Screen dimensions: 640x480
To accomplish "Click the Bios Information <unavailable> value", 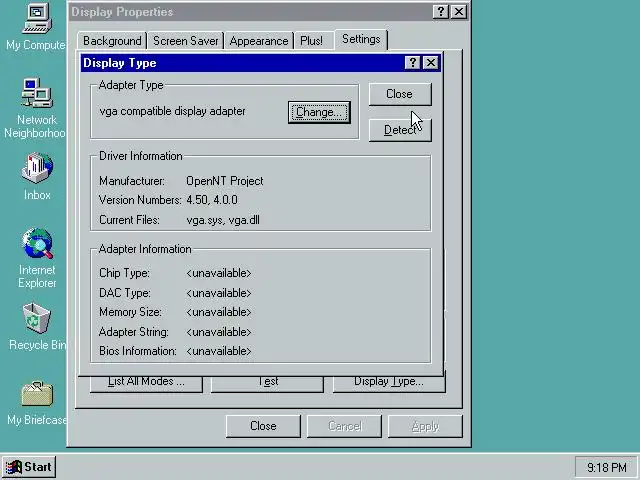I will point(219,351).
